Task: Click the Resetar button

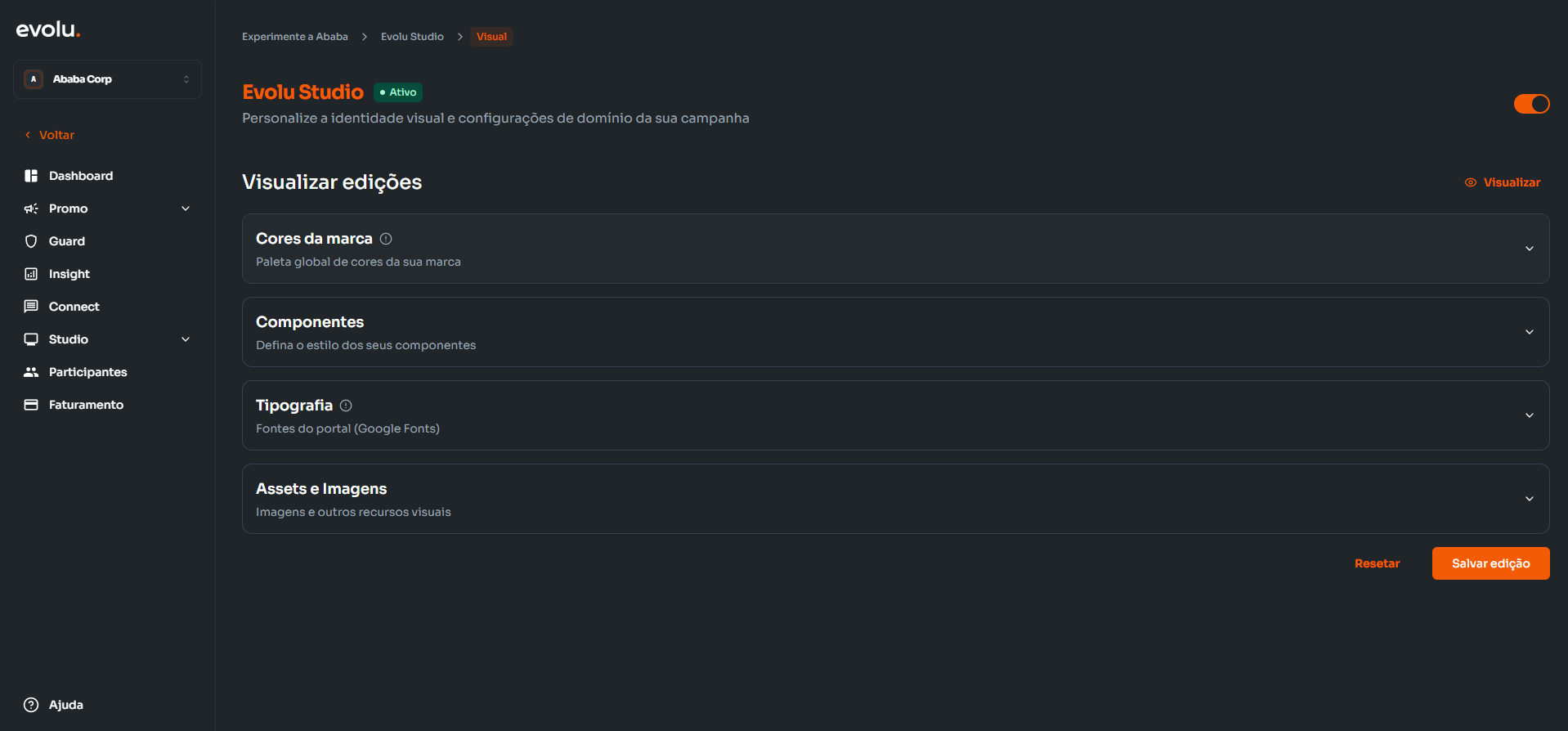Action: coord(1377,563)
